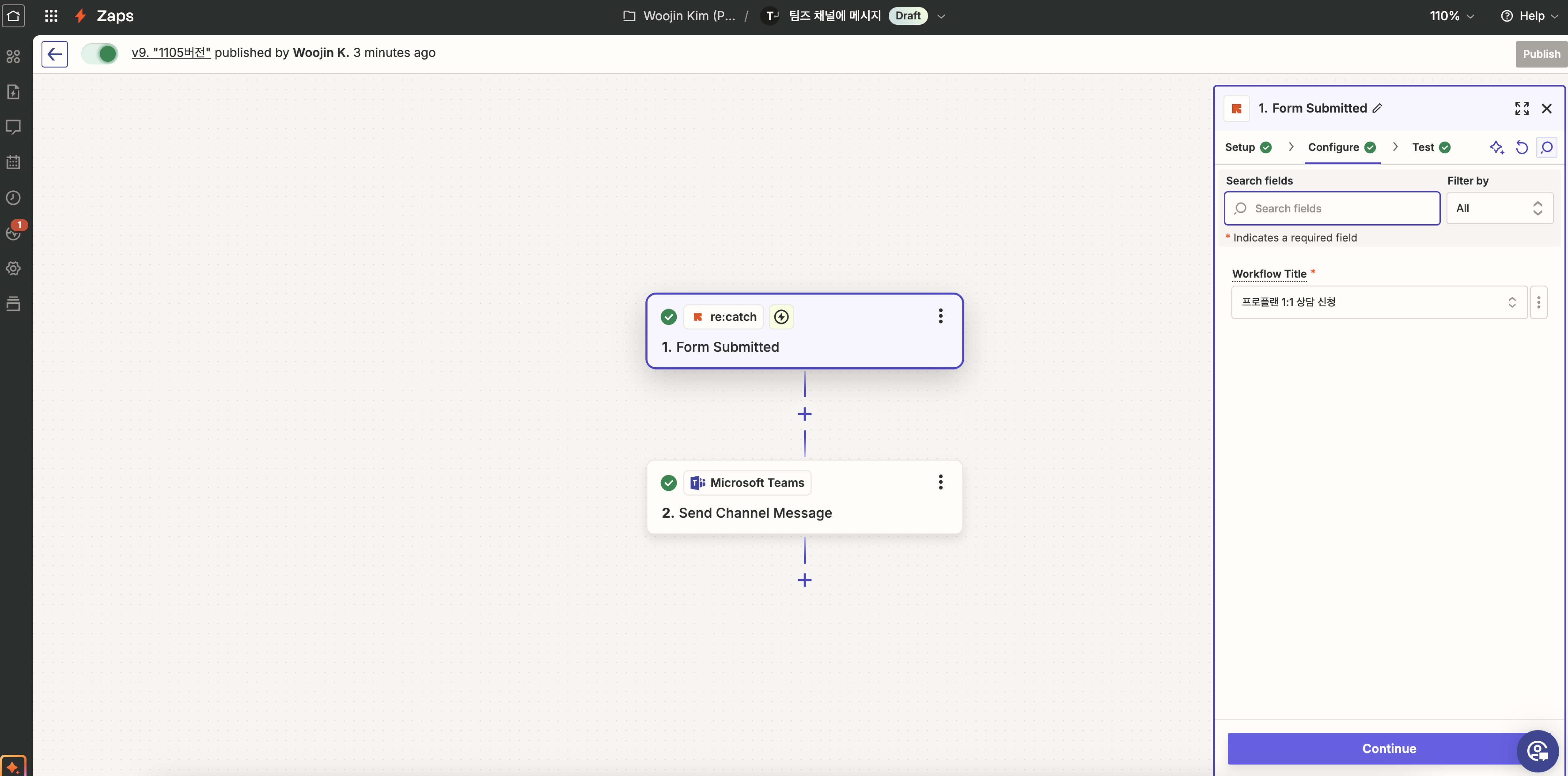The image size is (1568, 776).
Task: Expand the step panel to fullscreen
Action: (x=1521, y=108)
